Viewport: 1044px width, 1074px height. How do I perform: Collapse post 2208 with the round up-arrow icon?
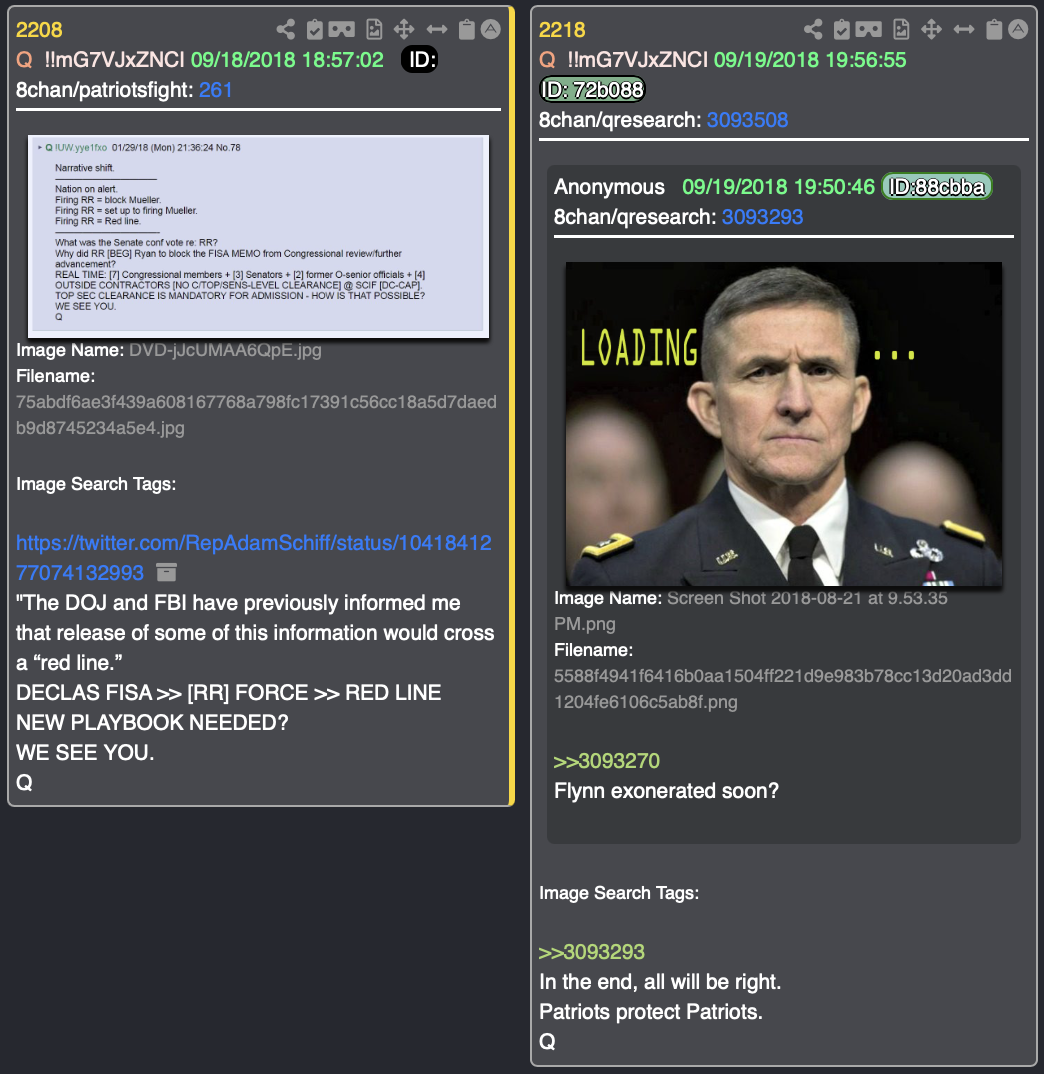pyautogui.click(x=490, y=29)
